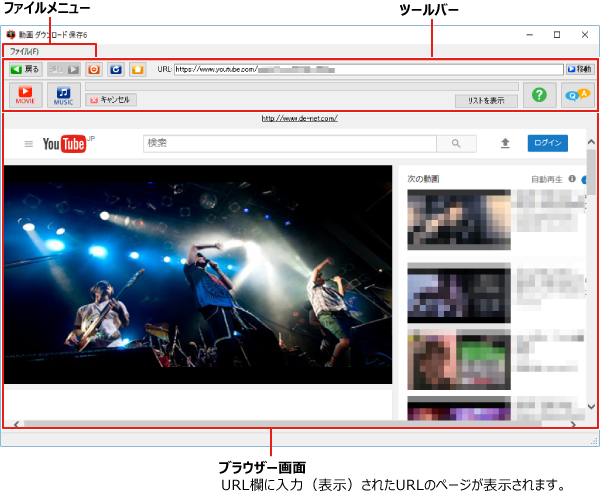Toggle the YouTube autoplay (自動再生) switch
The image size is (600, 497).
584,179
